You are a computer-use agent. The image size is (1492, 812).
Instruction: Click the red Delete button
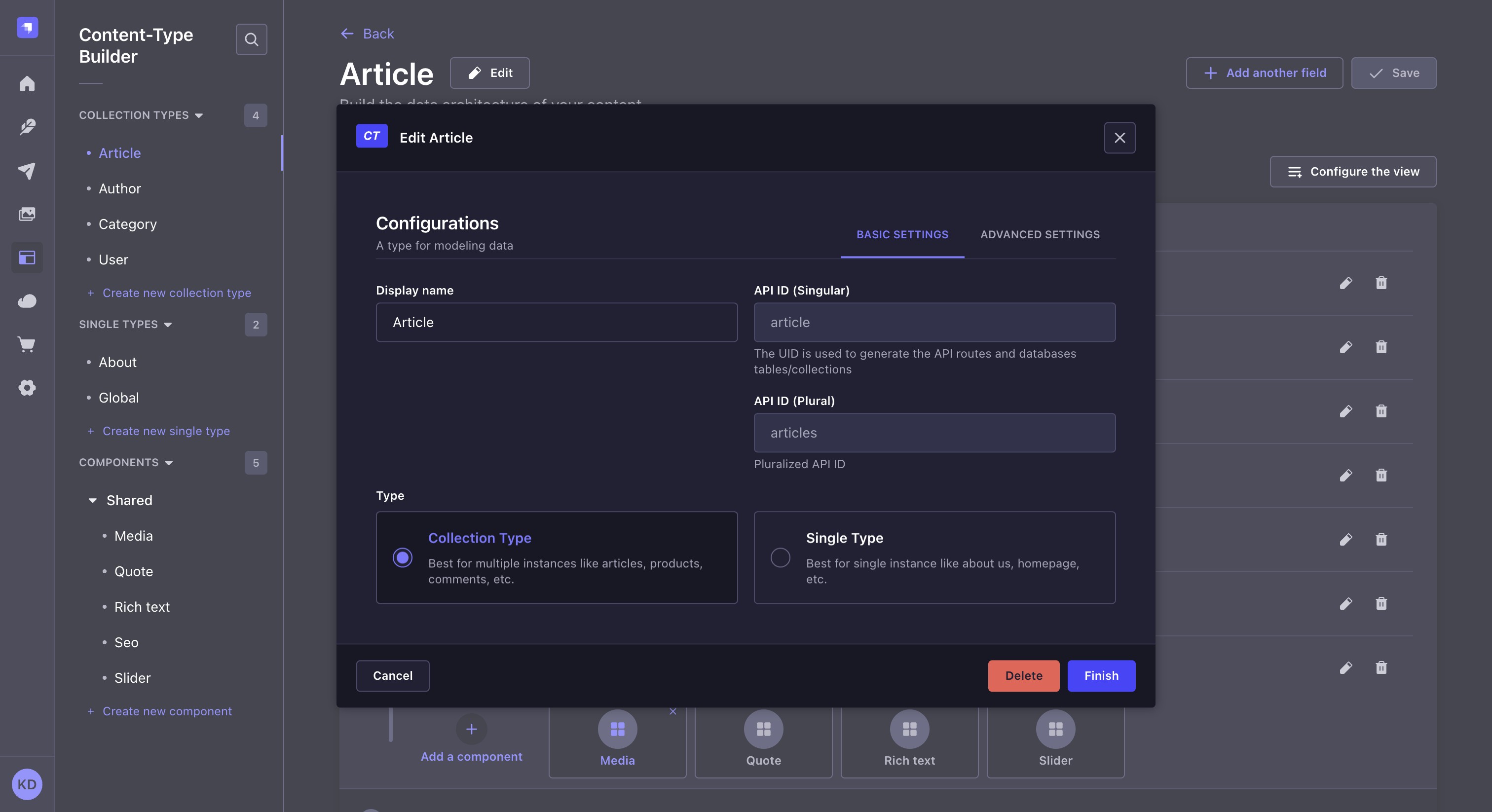1023,676
